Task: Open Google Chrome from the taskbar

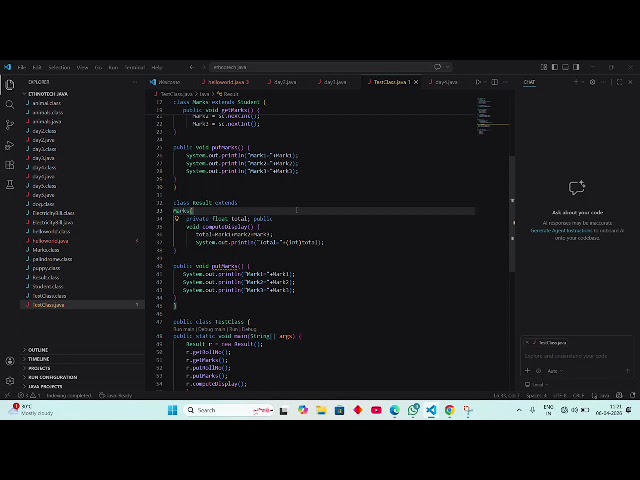Action: (x=449, y=410)
